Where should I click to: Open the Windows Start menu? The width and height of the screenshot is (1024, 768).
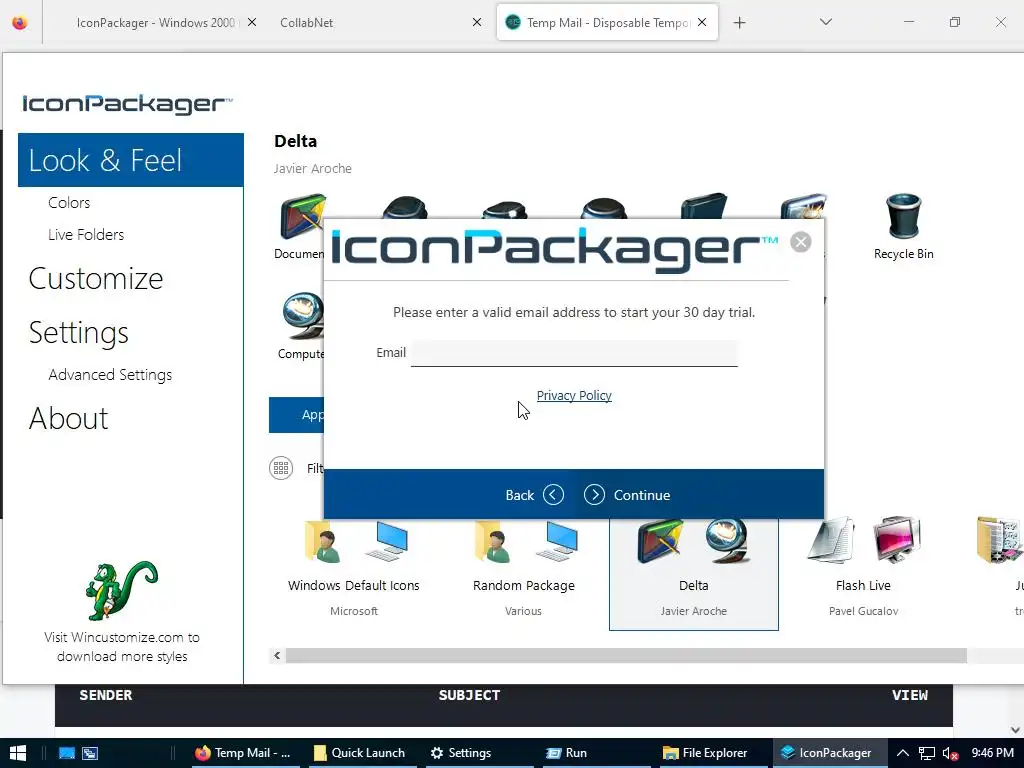point(18,753)
